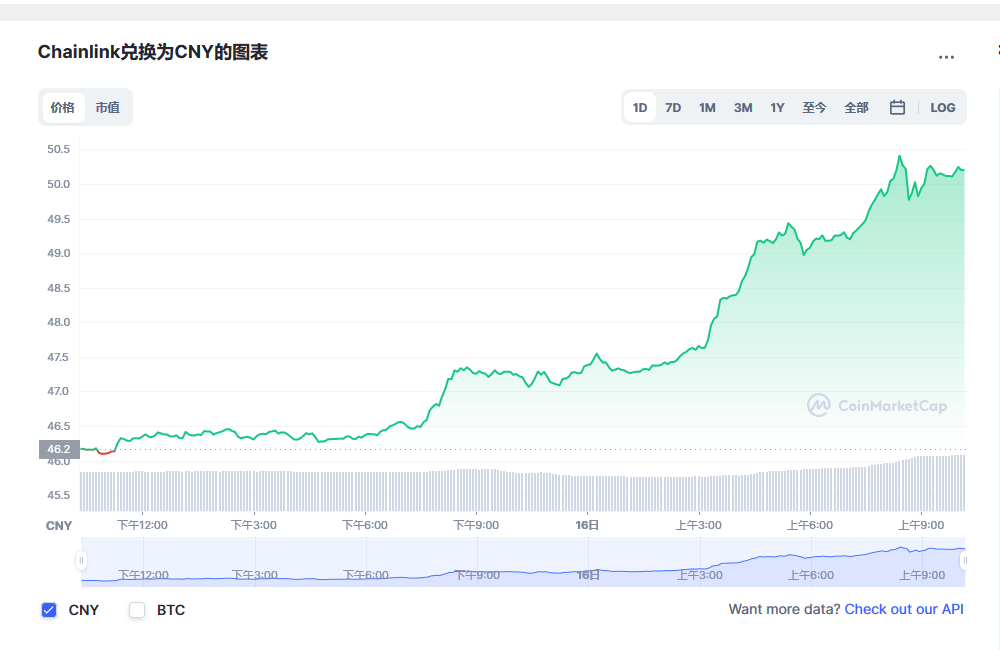The width and height of the screenshot is (1000, 650).
Task: Enable the BTC checkbox
Action: (x=137, y=610)
